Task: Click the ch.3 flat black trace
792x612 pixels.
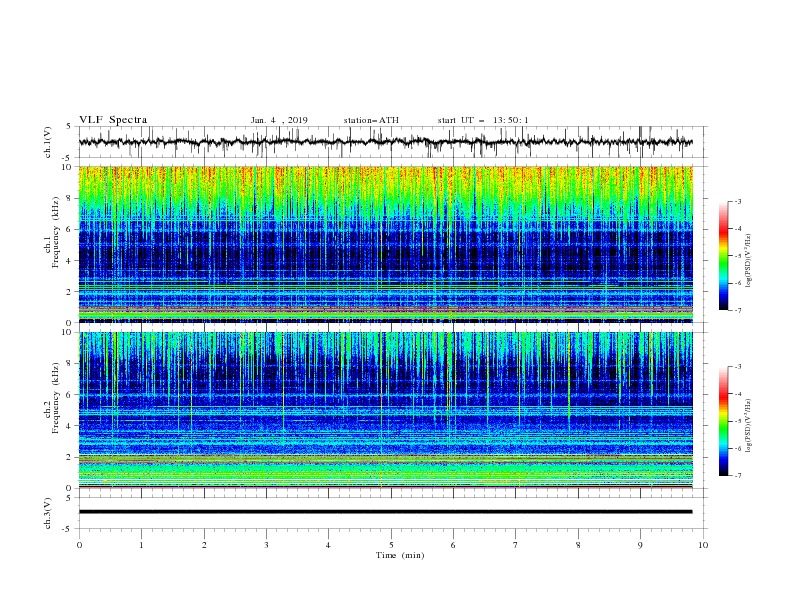Action: click(386, 512)
